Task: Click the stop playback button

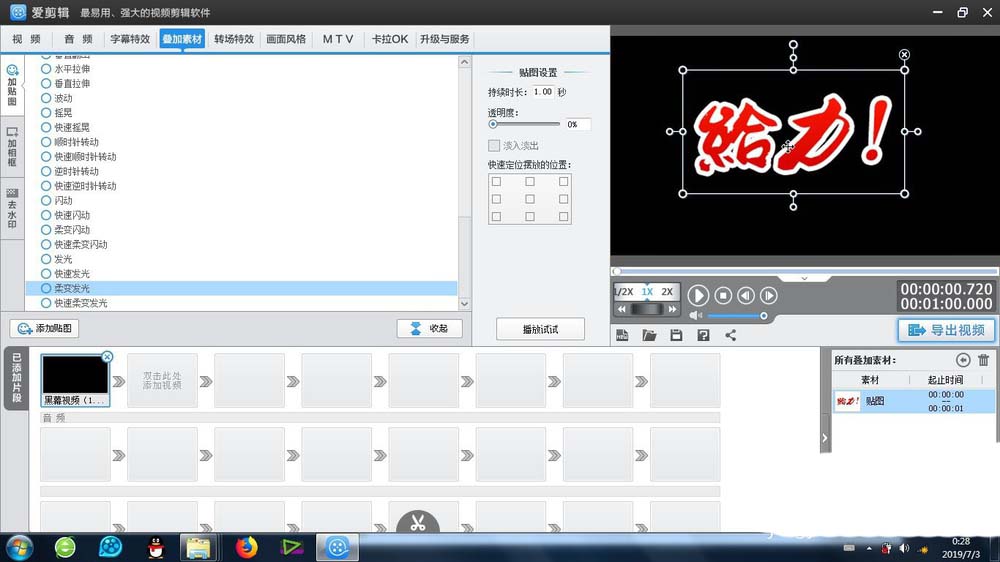Action: pyautogui.click(x=723, y=295)
